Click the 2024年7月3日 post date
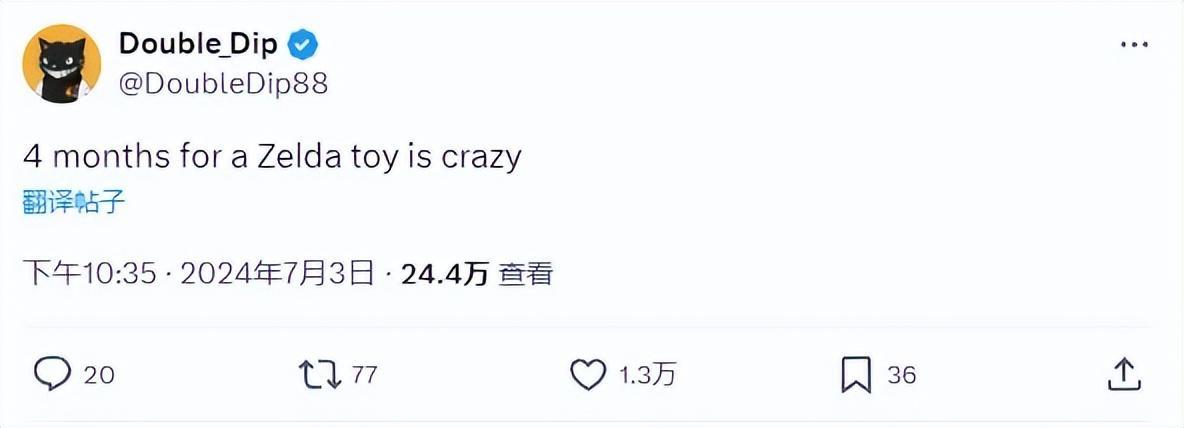Viewport: 1184px width, 428px height. (277, 273)
